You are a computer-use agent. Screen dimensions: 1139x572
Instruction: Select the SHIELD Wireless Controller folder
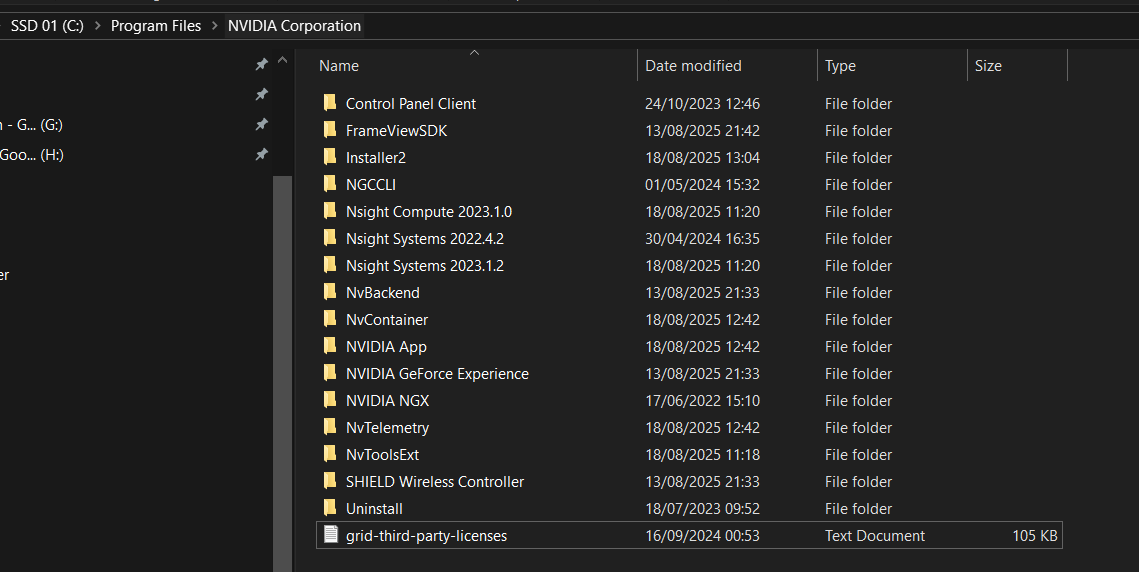point(434,482)
